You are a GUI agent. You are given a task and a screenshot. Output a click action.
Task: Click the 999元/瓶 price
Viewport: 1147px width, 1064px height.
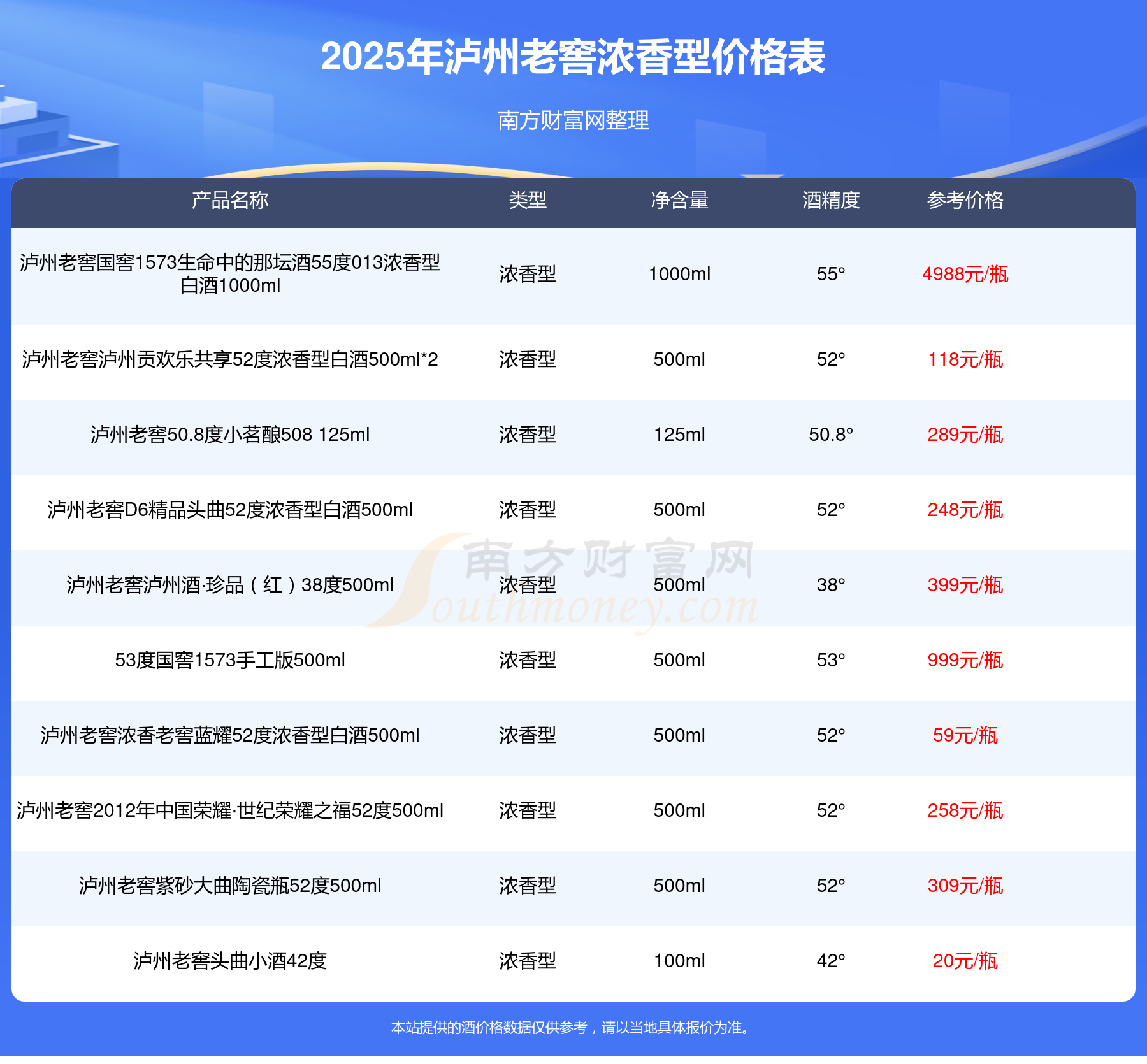(965, 660)
